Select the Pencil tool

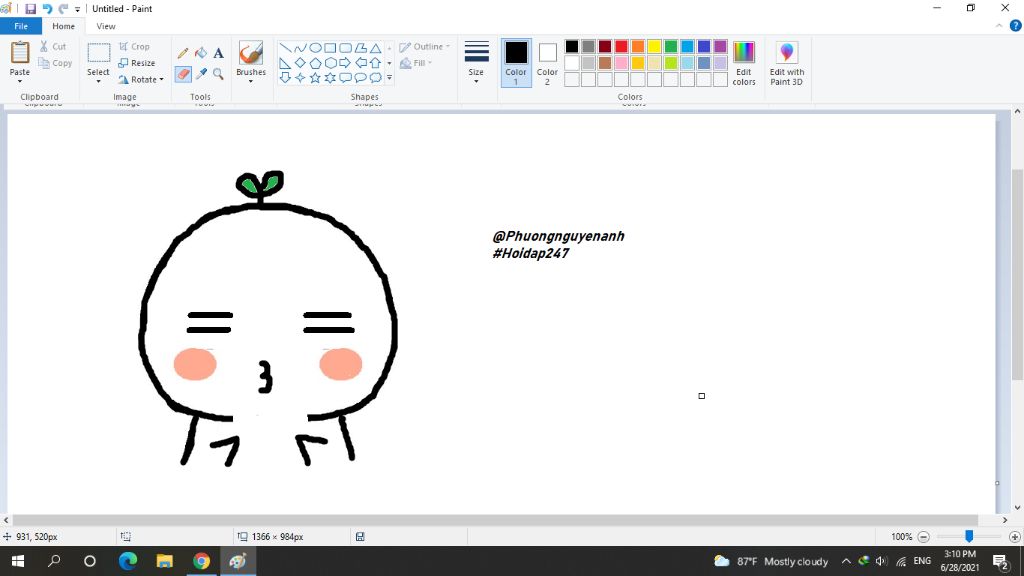click(183, 53)
